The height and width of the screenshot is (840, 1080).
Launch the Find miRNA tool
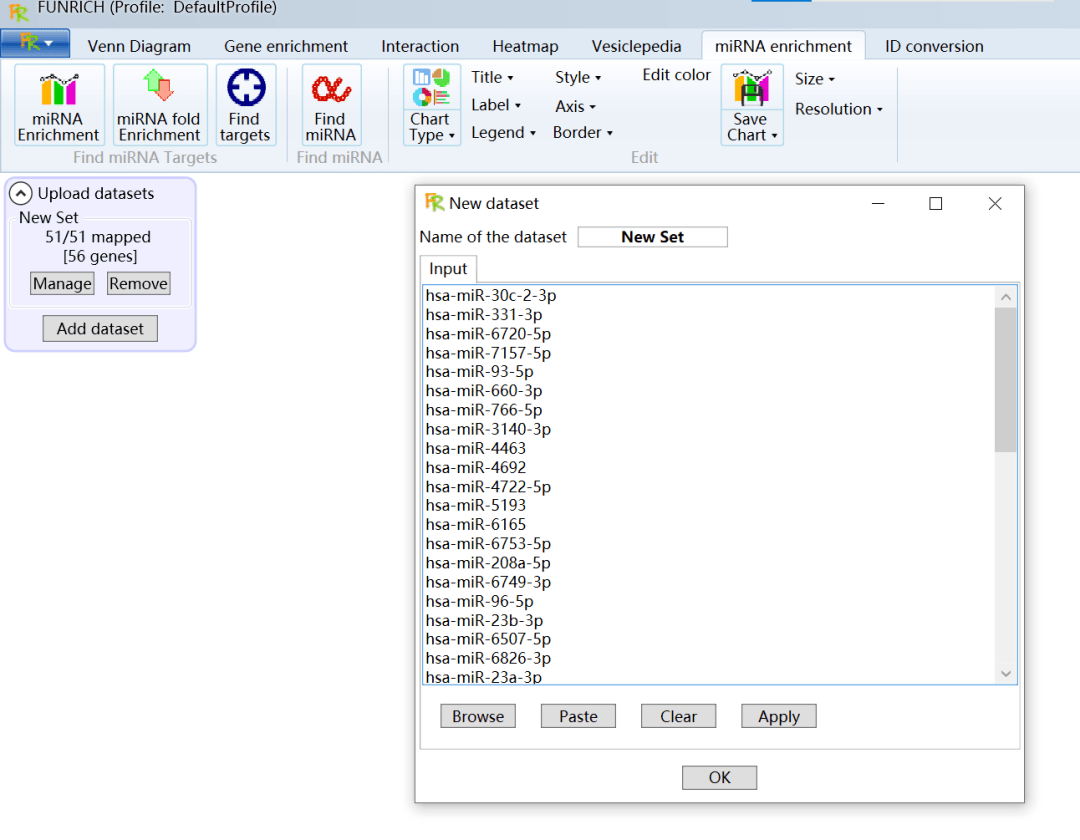click(331, 104)
